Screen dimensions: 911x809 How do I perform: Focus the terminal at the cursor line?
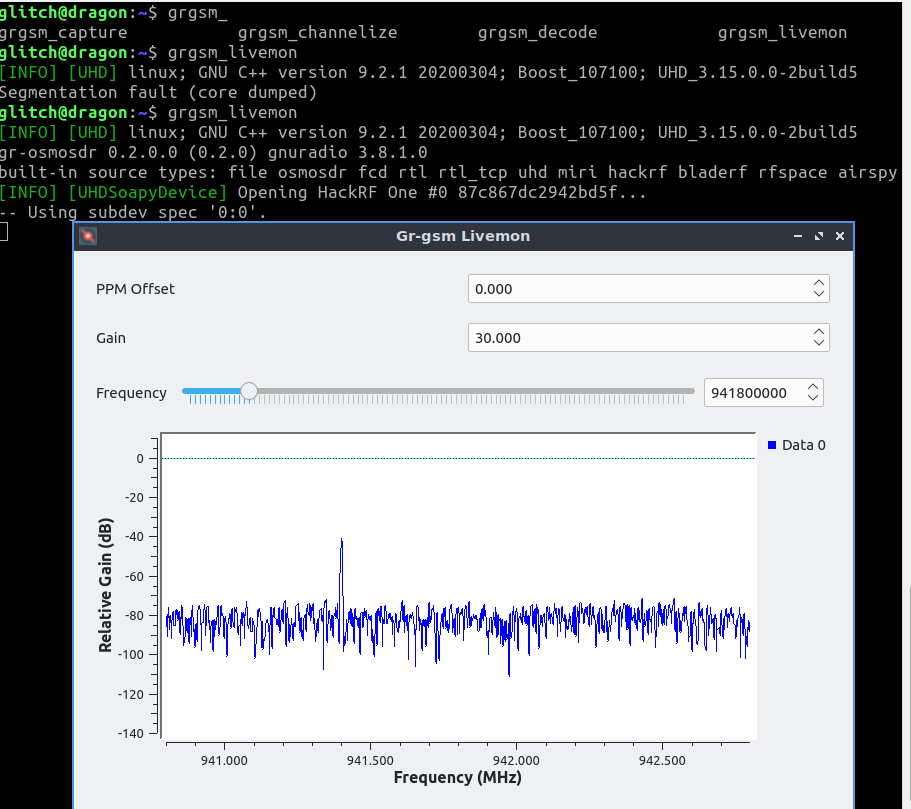pos(5,232)
